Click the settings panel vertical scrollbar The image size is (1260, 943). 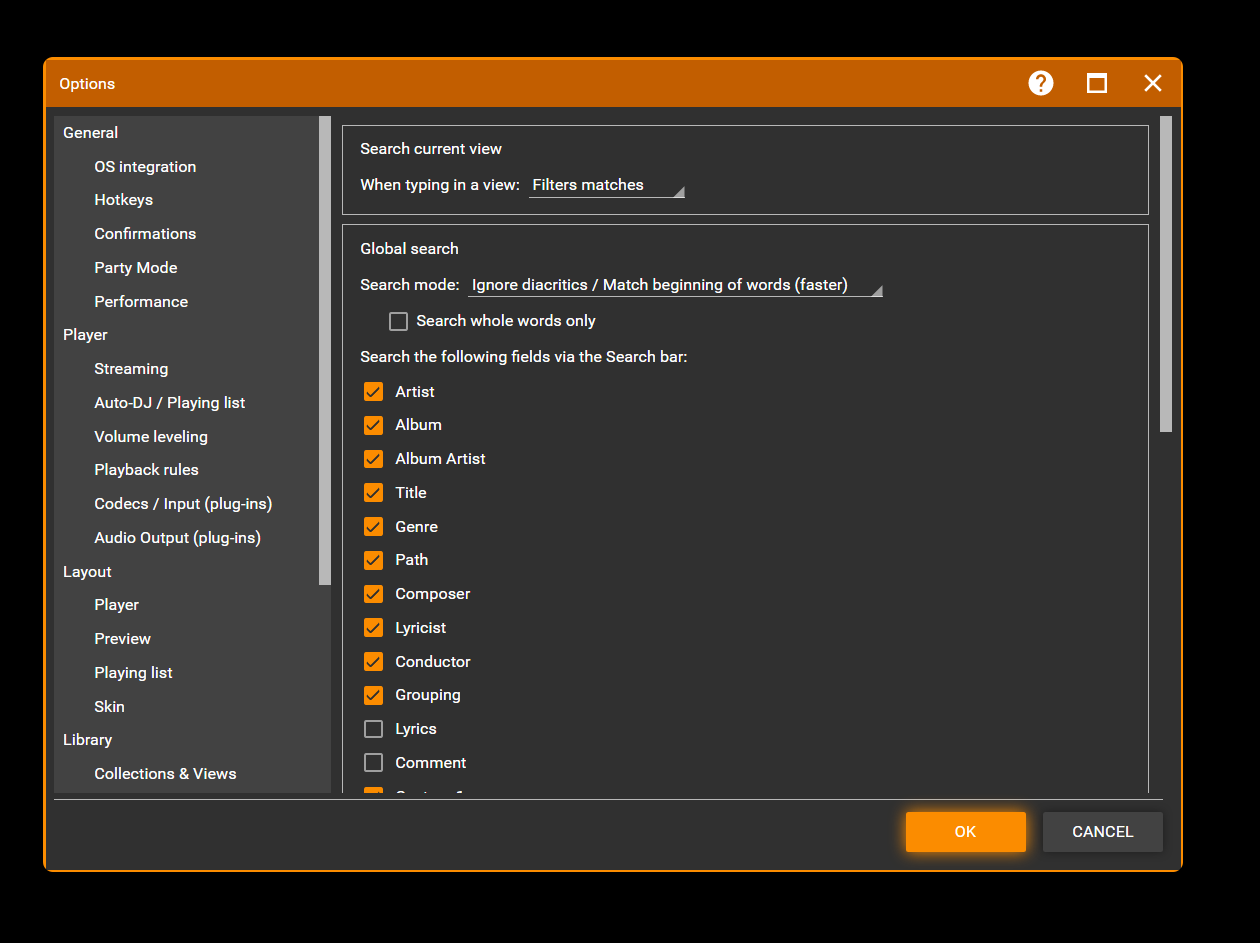coord(1165,274)
